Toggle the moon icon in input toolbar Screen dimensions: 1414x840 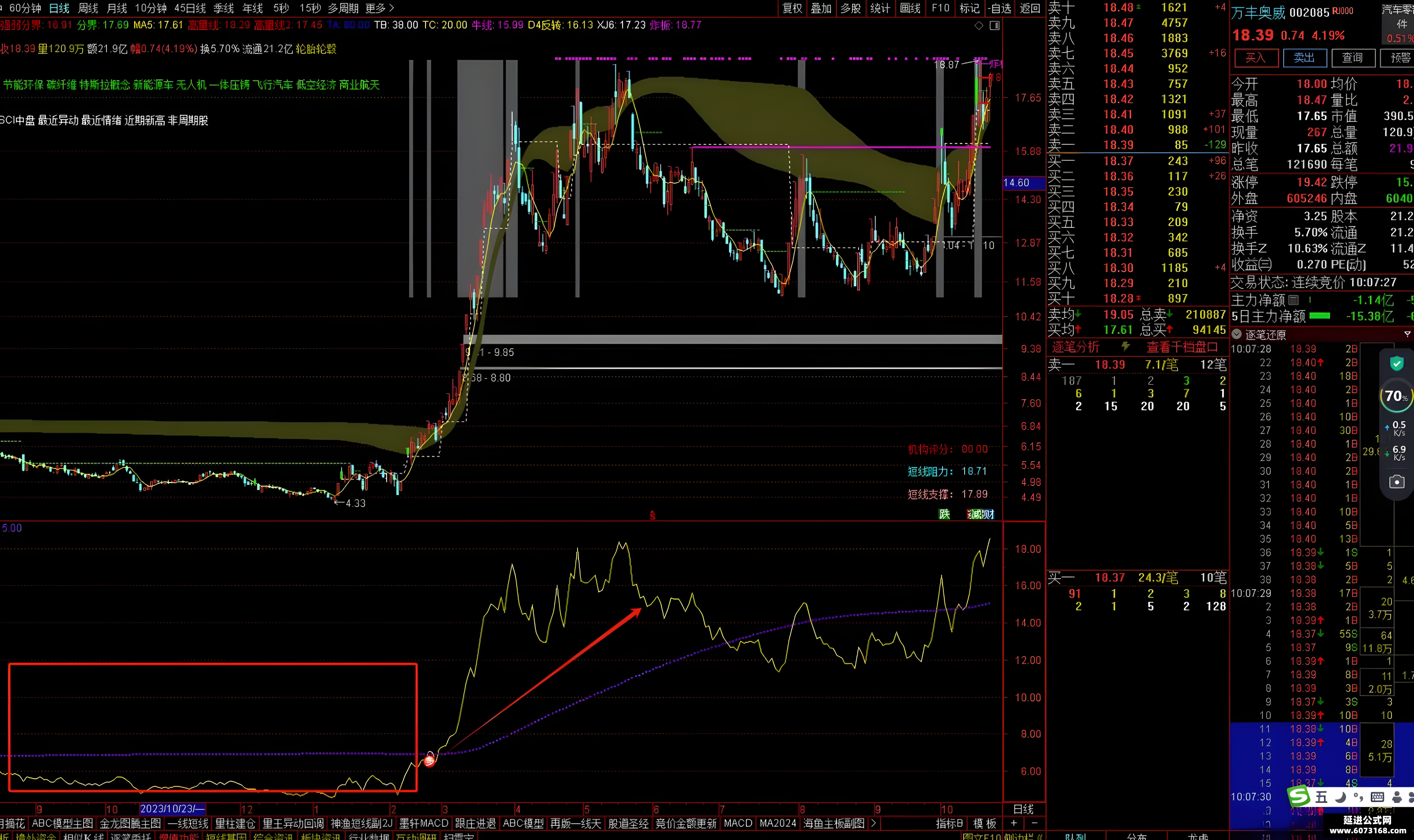[1340, 798]
